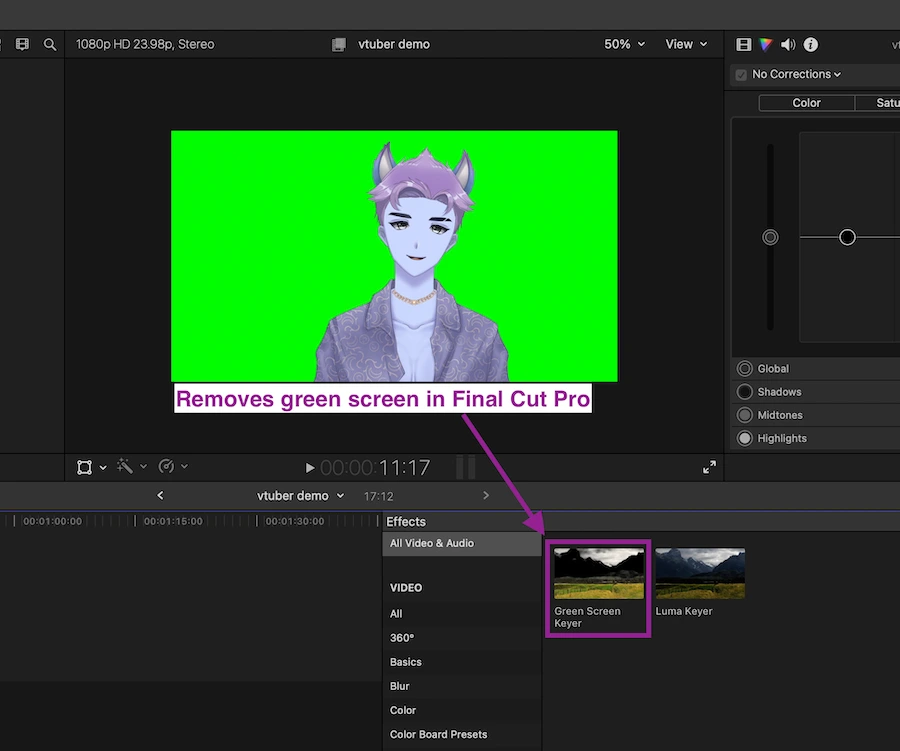Open the retiming speedometer menu

coord(173,466)
